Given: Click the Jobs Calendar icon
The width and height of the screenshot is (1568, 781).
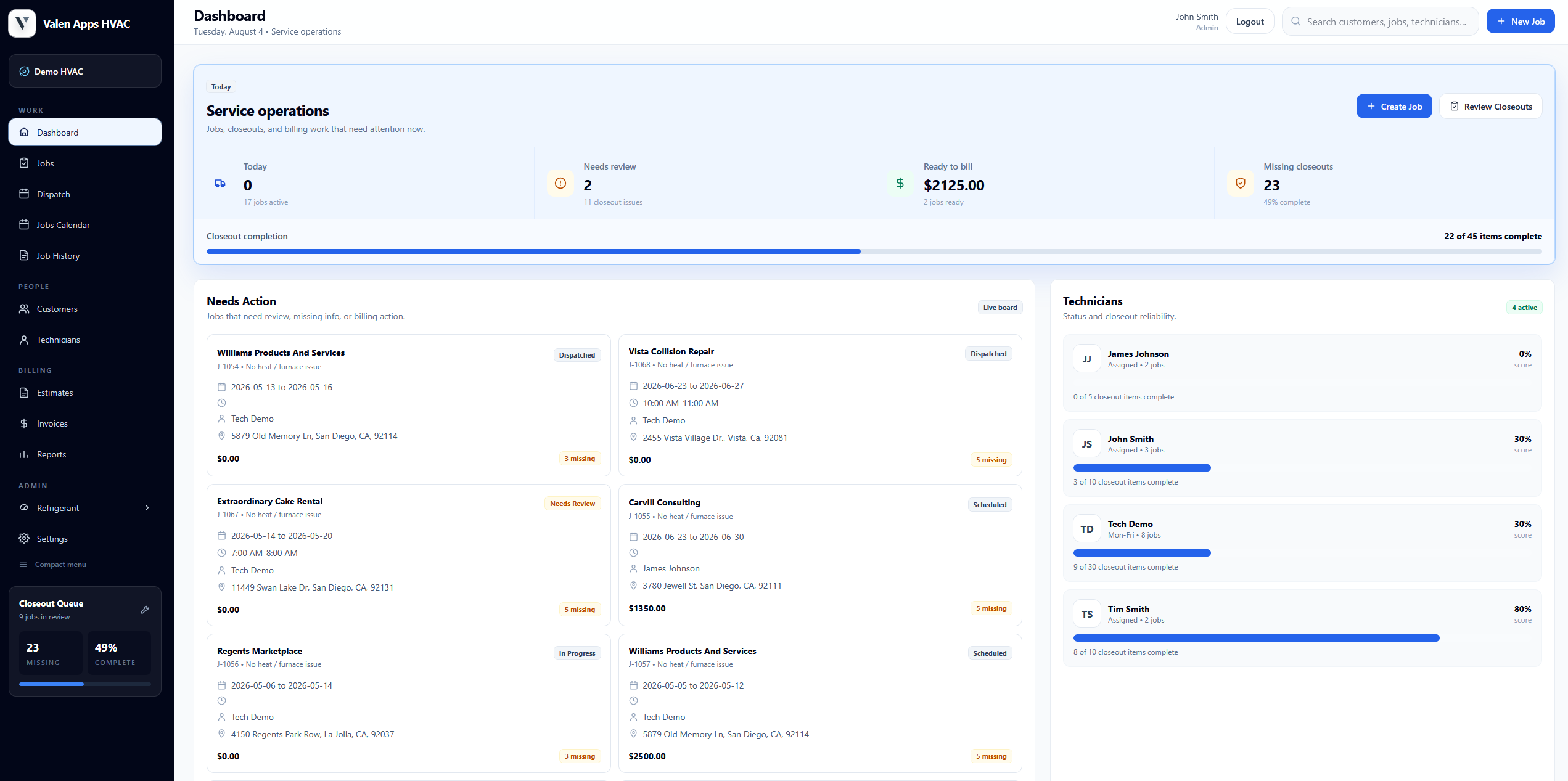Looking at the screenshot, I should [24, 224].
